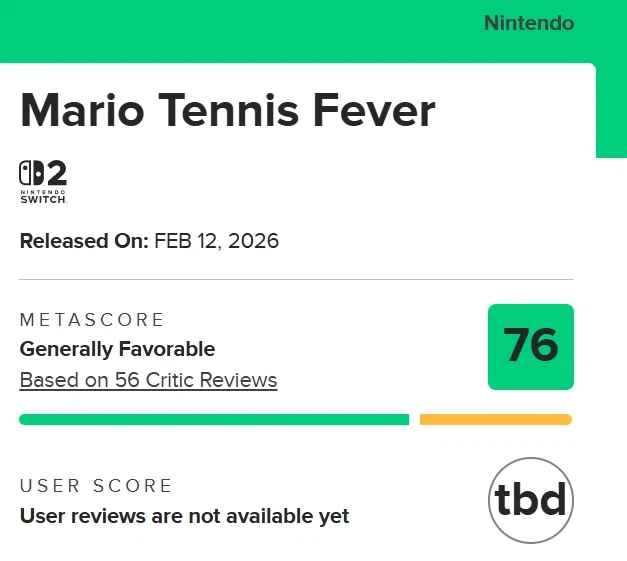Open Based on 56 Critic Reviews link
Viewport: 627px width, 561px height.
148,380
